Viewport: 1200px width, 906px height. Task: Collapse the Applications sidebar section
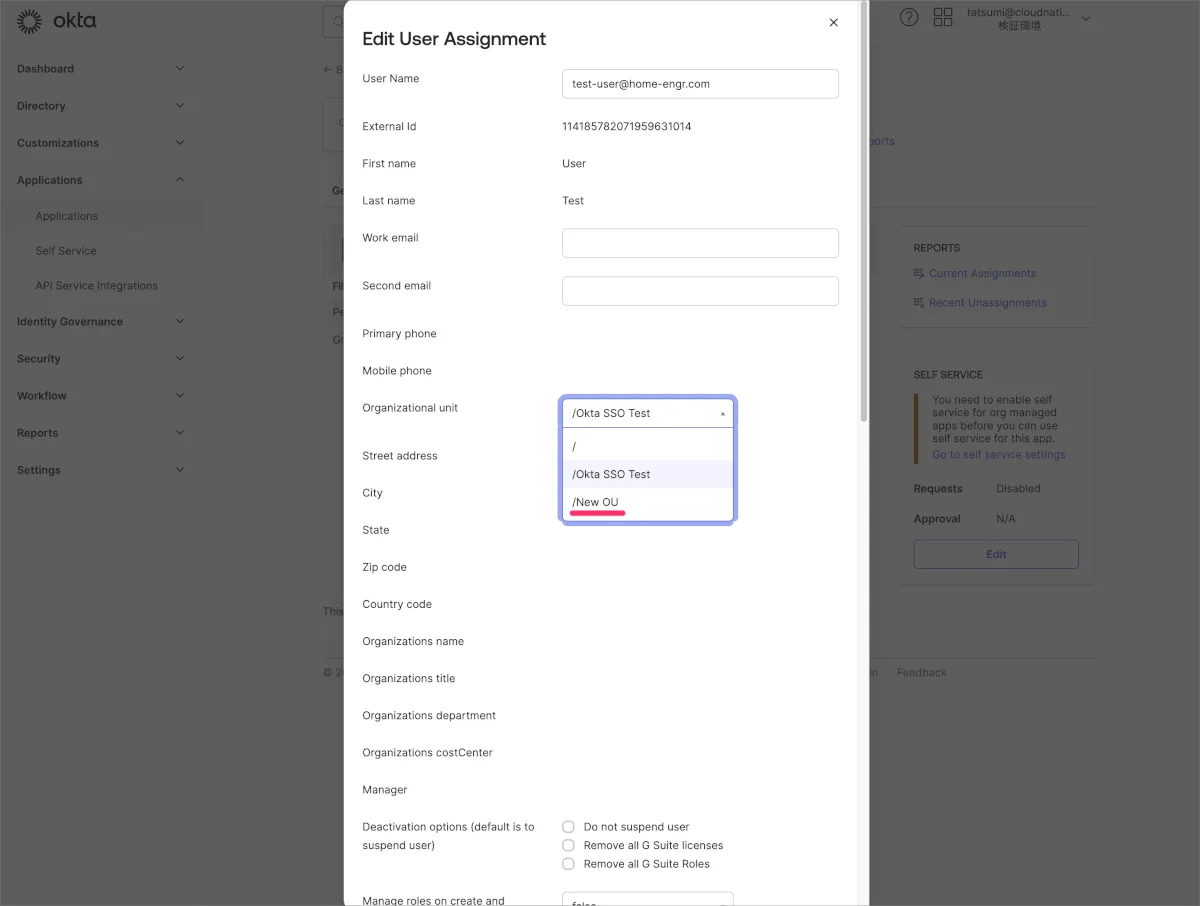180,180
